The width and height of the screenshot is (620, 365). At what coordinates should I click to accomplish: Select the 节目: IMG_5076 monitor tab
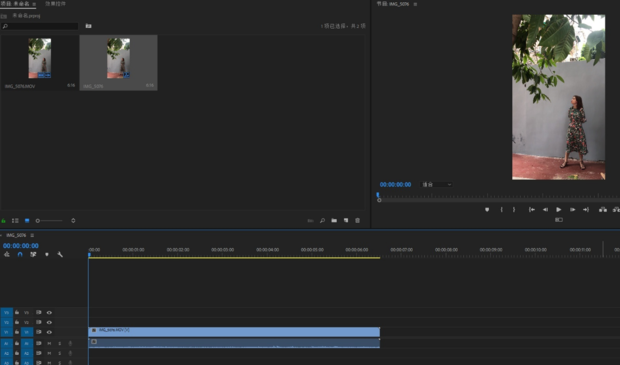pyautogui.click(x=393, y=4)
